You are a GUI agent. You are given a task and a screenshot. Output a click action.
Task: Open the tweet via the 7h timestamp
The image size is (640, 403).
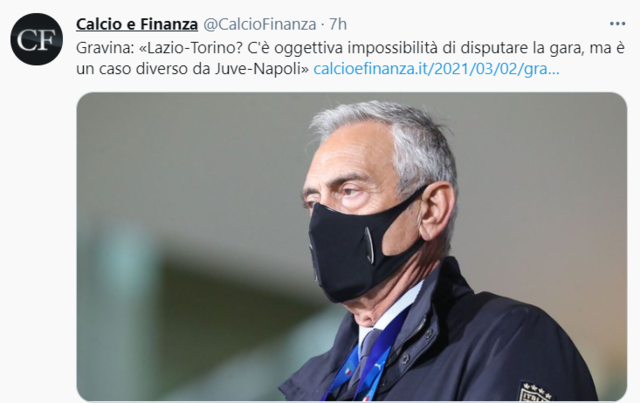[338, 24]
